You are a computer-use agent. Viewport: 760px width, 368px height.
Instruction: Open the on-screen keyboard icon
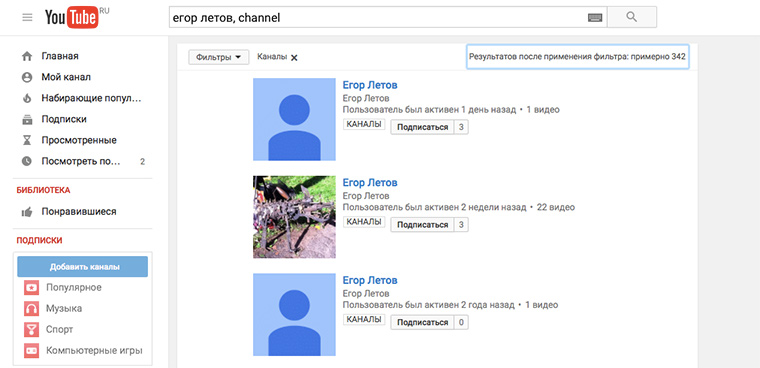pos(595,17)
